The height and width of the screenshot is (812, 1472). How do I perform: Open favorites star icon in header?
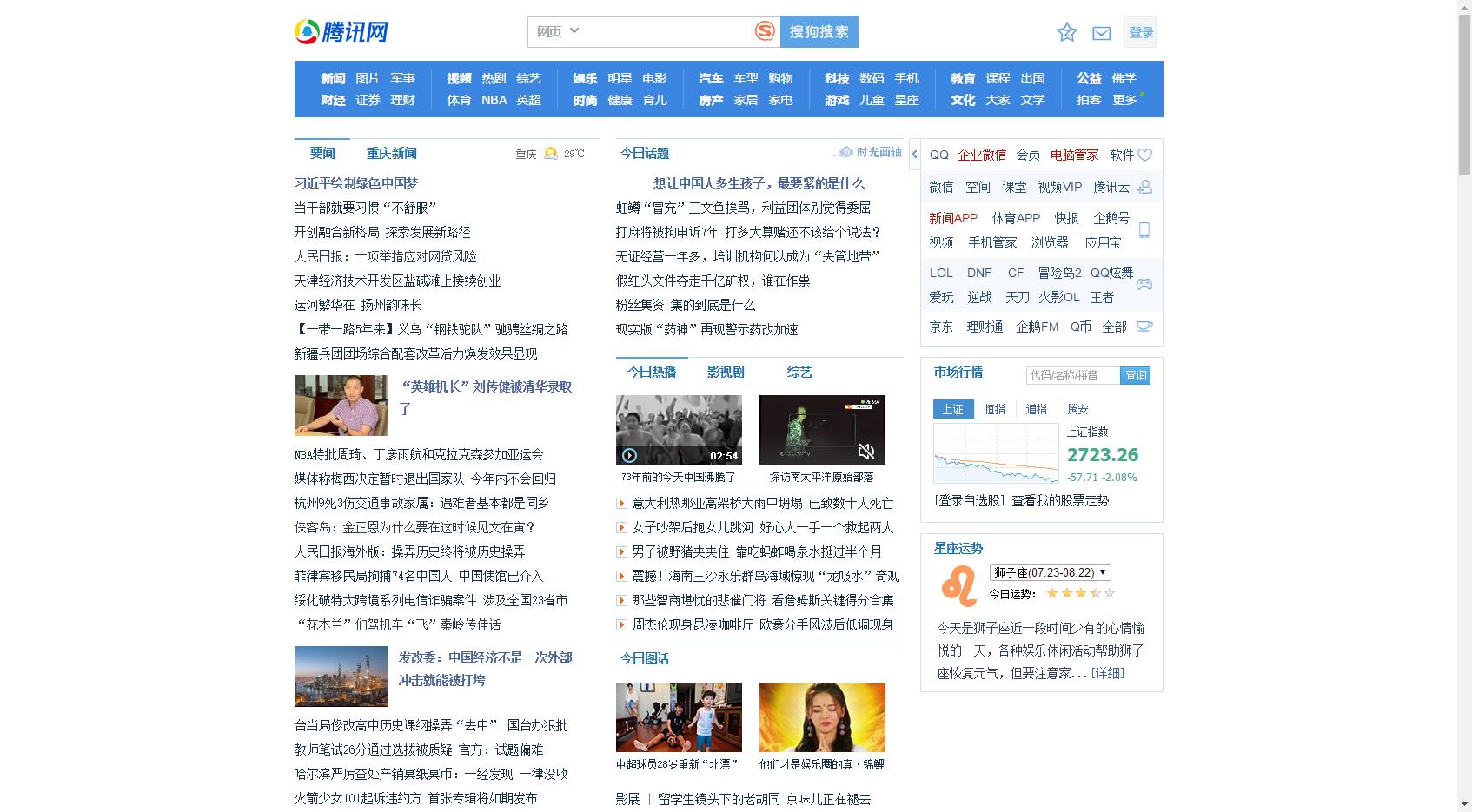point(1067,32)
